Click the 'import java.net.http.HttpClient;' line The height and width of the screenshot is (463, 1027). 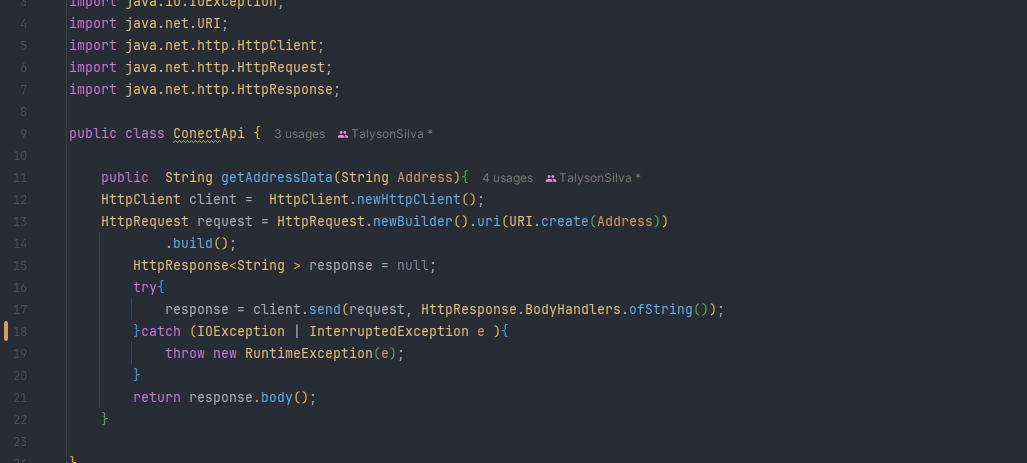coord(196,46)
